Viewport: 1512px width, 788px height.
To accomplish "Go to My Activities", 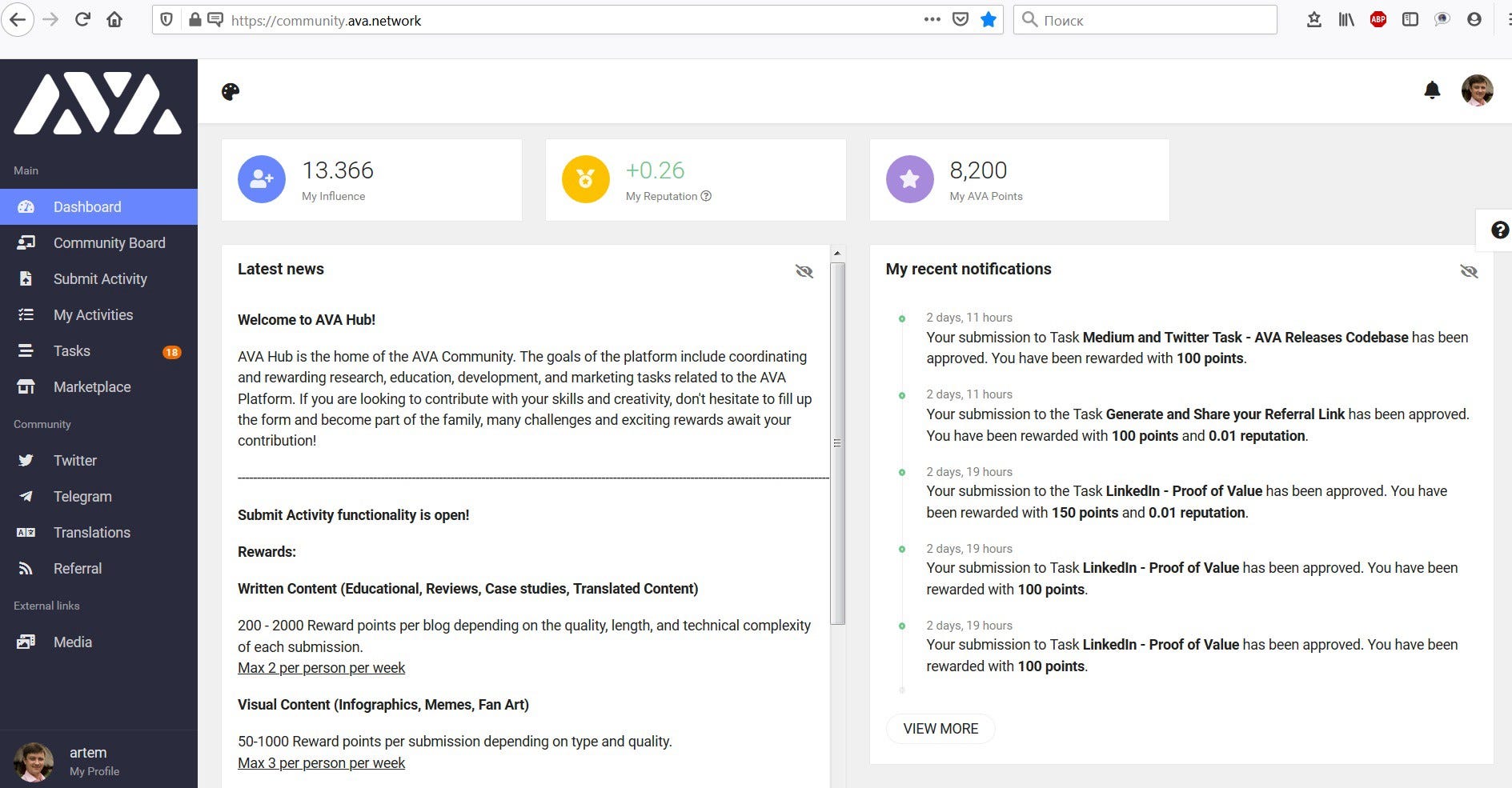I will click(98, 314).
